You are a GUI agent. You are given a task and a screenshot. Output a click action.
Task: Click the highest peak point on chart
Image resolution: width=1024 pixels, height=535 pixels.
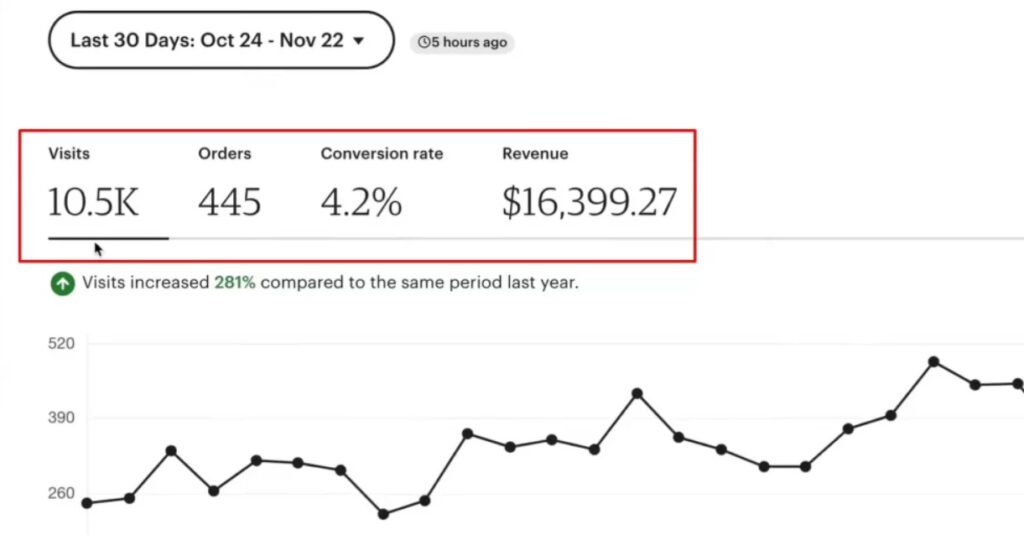(933, 362)
